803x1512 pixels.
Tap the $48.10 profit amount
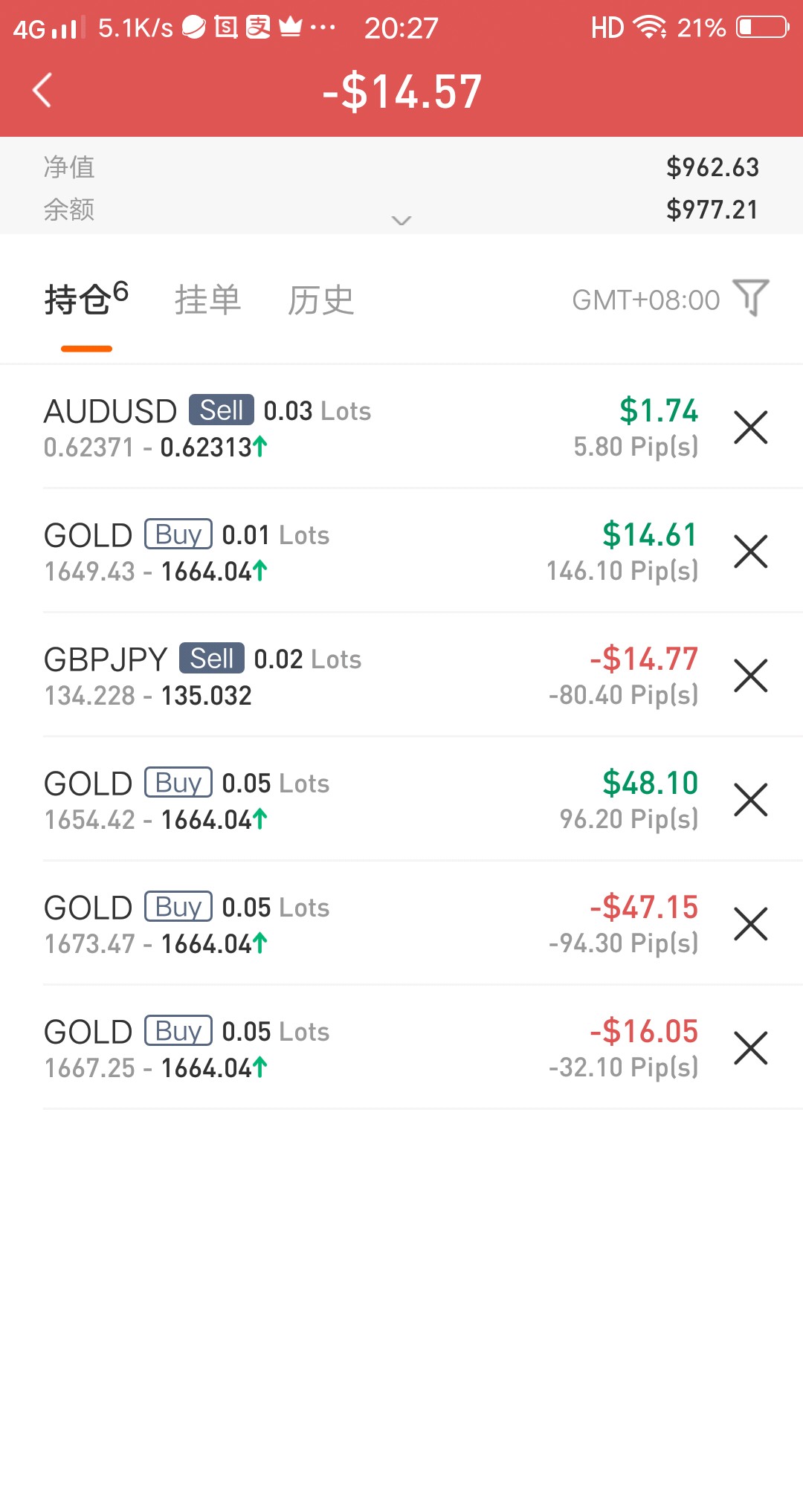[650, 783]
